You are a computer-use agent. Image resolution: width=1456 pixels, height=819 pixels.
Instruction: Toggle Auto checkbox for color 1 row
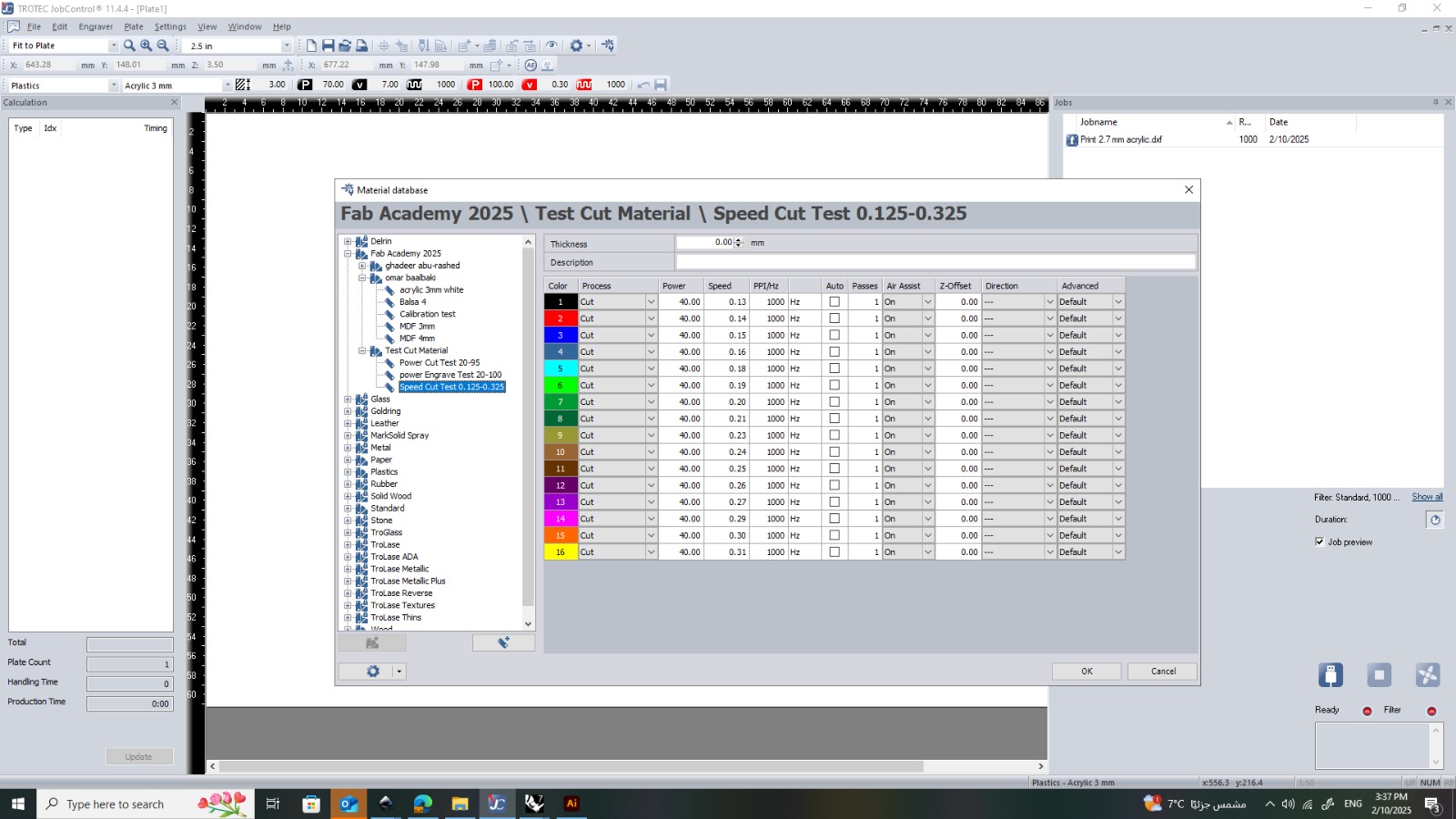tap(834, 302)
